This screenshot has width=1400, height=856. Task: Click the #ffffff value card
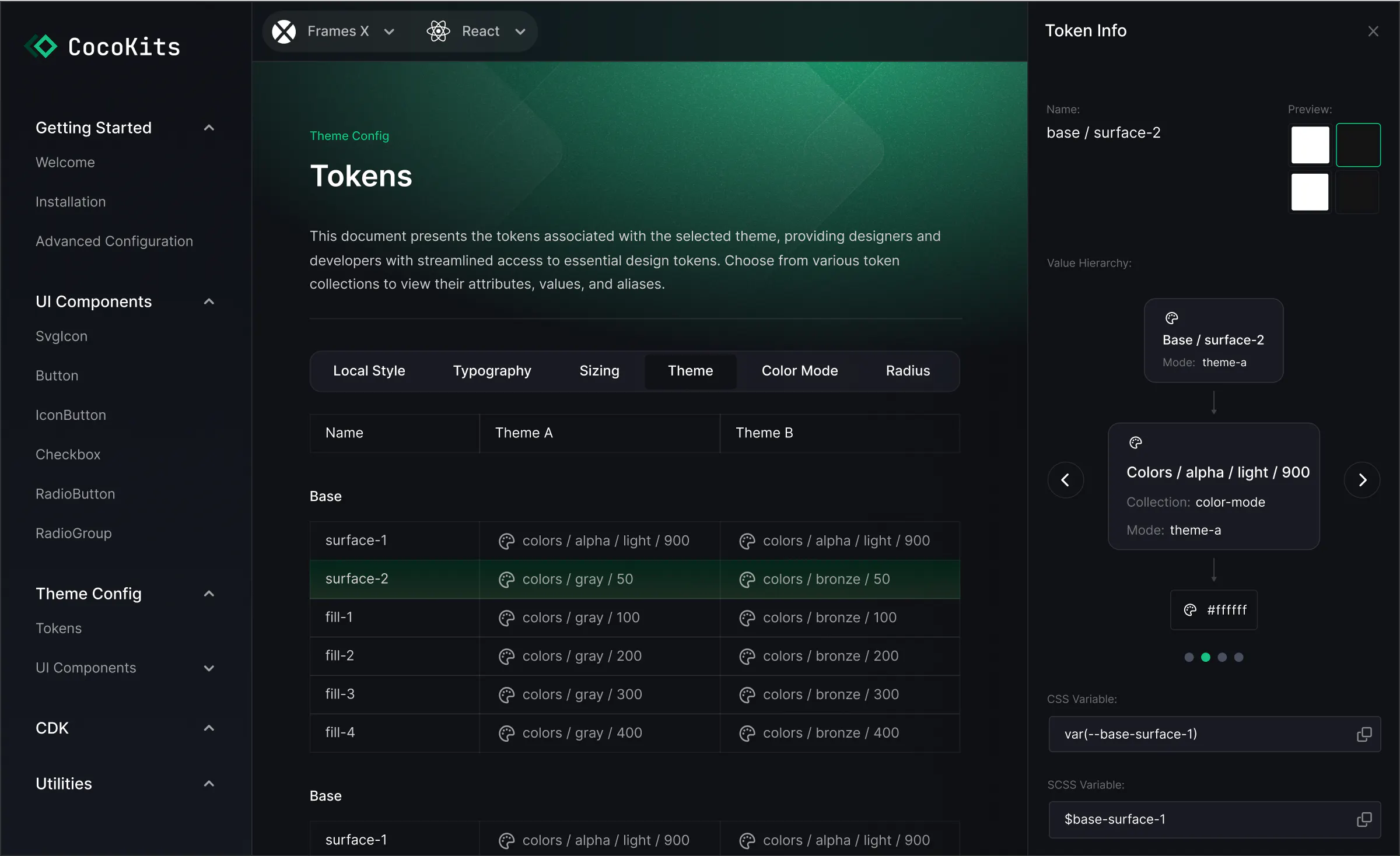point(1214,610)
